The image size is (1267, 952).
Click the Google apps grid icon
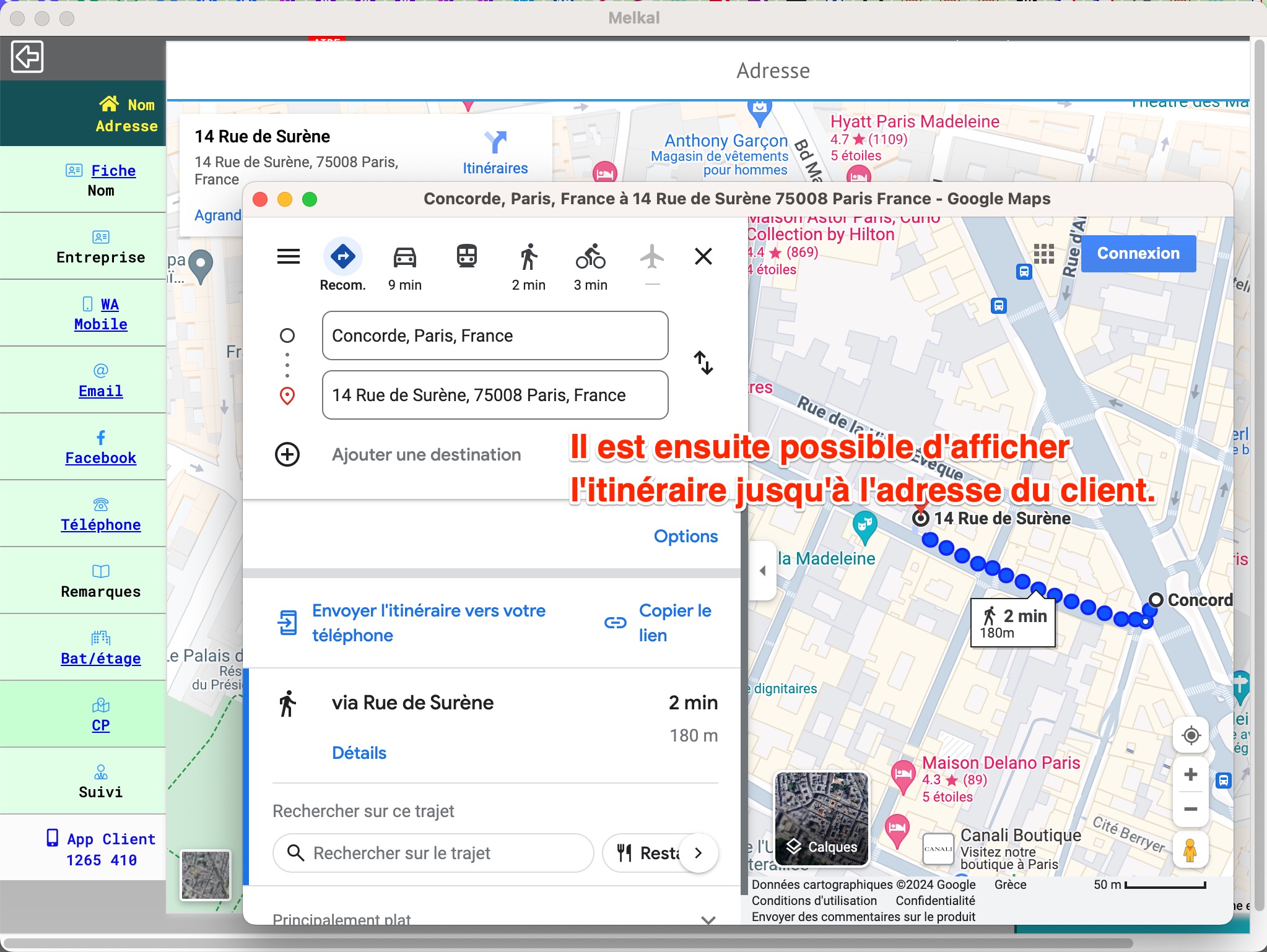click(x=1044, y=253)
